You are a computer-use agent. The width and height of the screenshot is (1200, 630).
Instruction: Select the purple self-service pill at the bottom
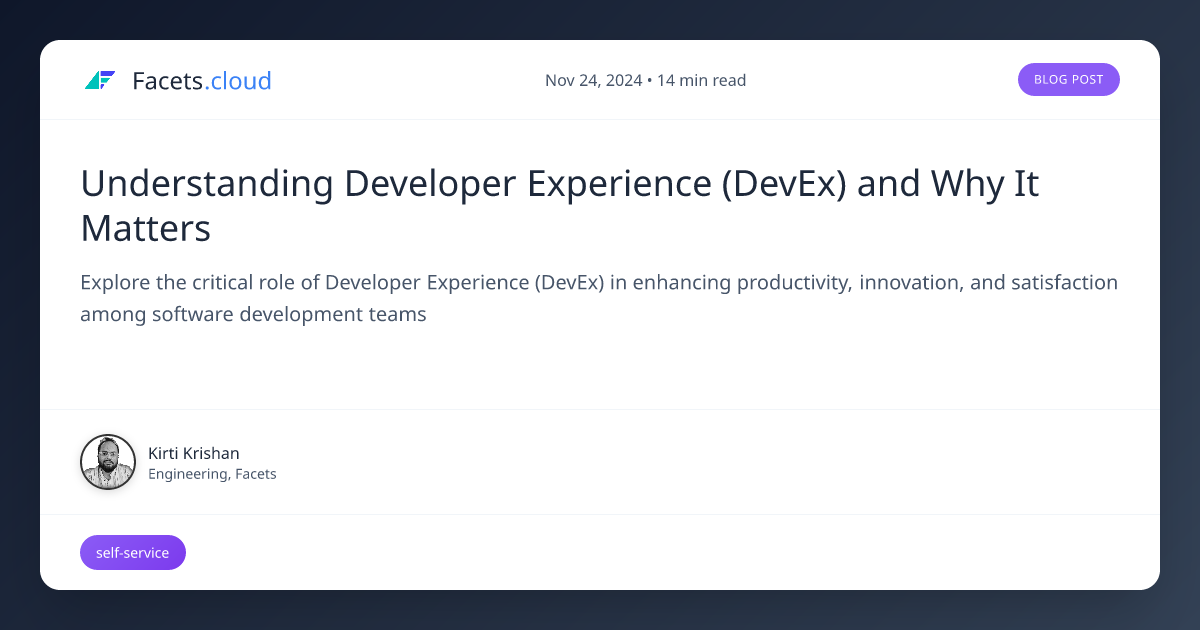(x=132, y=552)
